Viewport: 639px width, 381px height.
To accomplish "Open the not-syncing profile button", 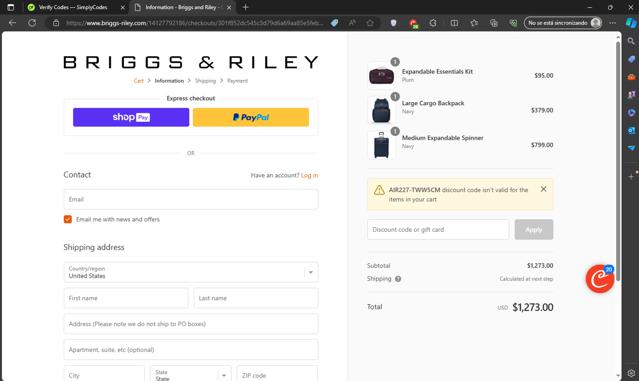I will coord(563,23).
